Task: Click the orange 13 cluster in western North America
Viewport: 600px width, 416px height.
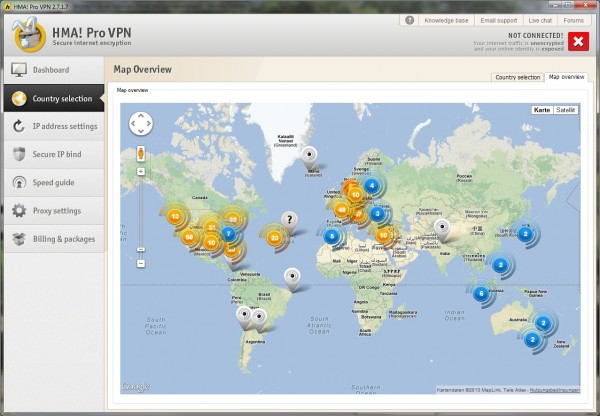Action: [175, 217]
